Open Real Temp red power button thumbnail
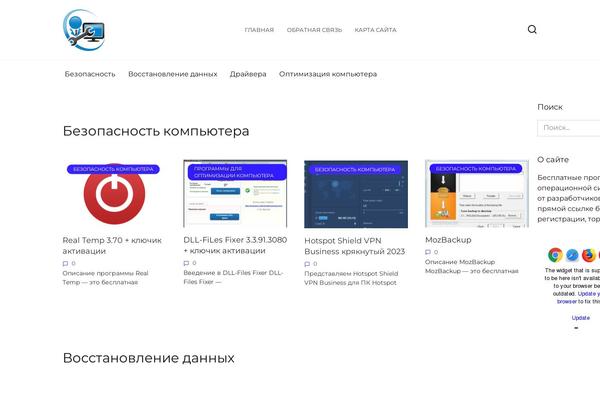This screenshot has height=400, width=600. (x=114, y=194)
